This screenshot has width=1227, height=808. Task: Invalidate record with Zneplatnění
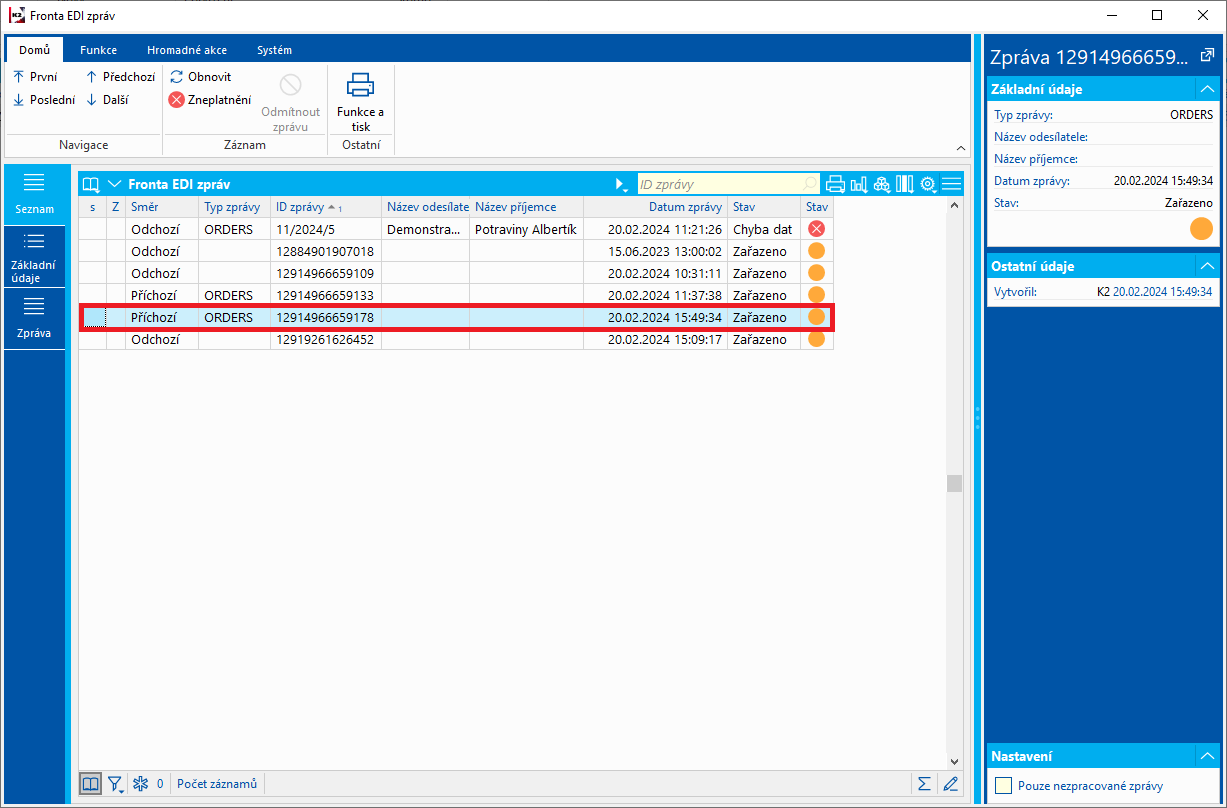click(x=210, y=99)
